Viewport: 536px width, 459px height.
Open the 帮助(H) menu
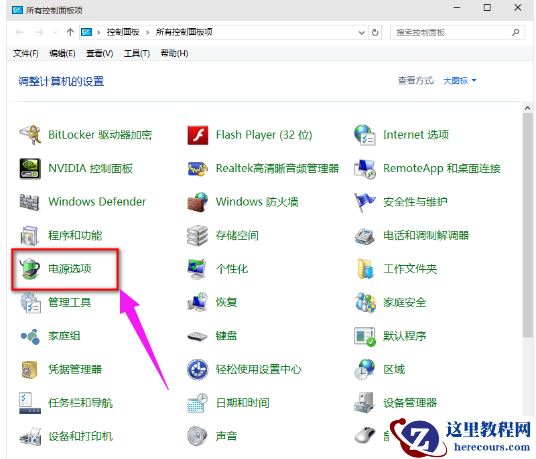(174, 53)
